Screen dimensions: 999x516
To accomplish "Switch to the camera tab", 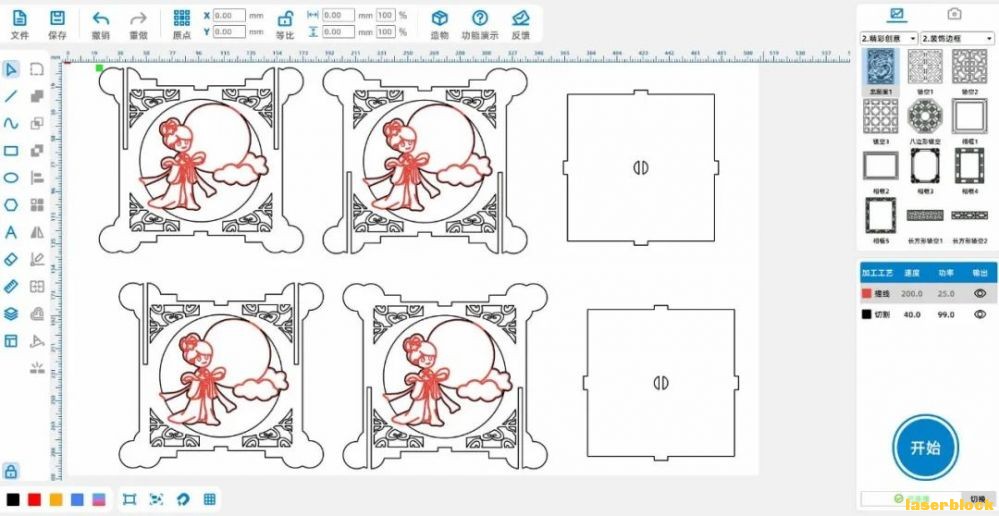I will [x=954, y=13].
